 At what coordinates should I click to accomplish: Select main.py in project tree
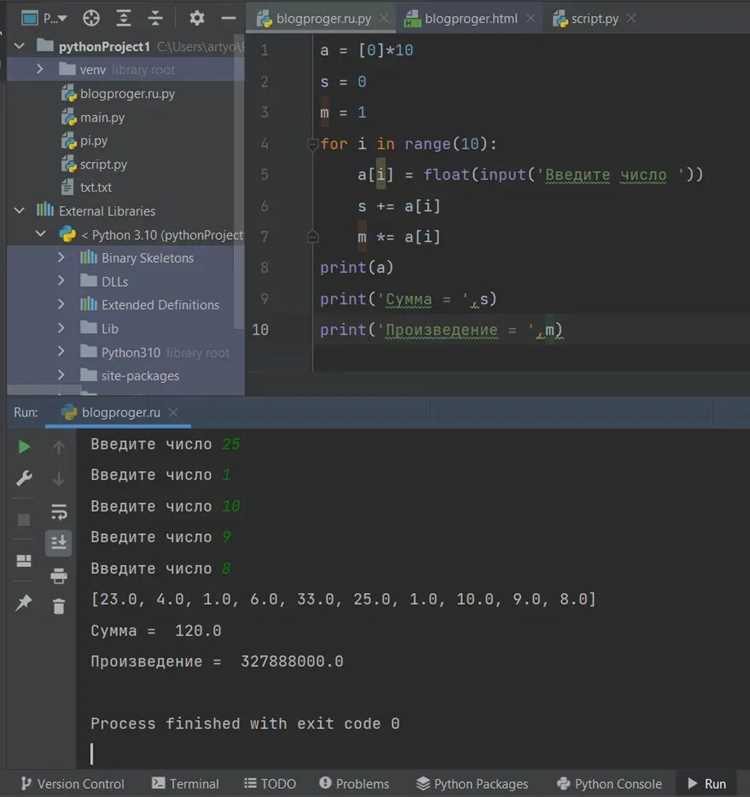coord(102,118)
